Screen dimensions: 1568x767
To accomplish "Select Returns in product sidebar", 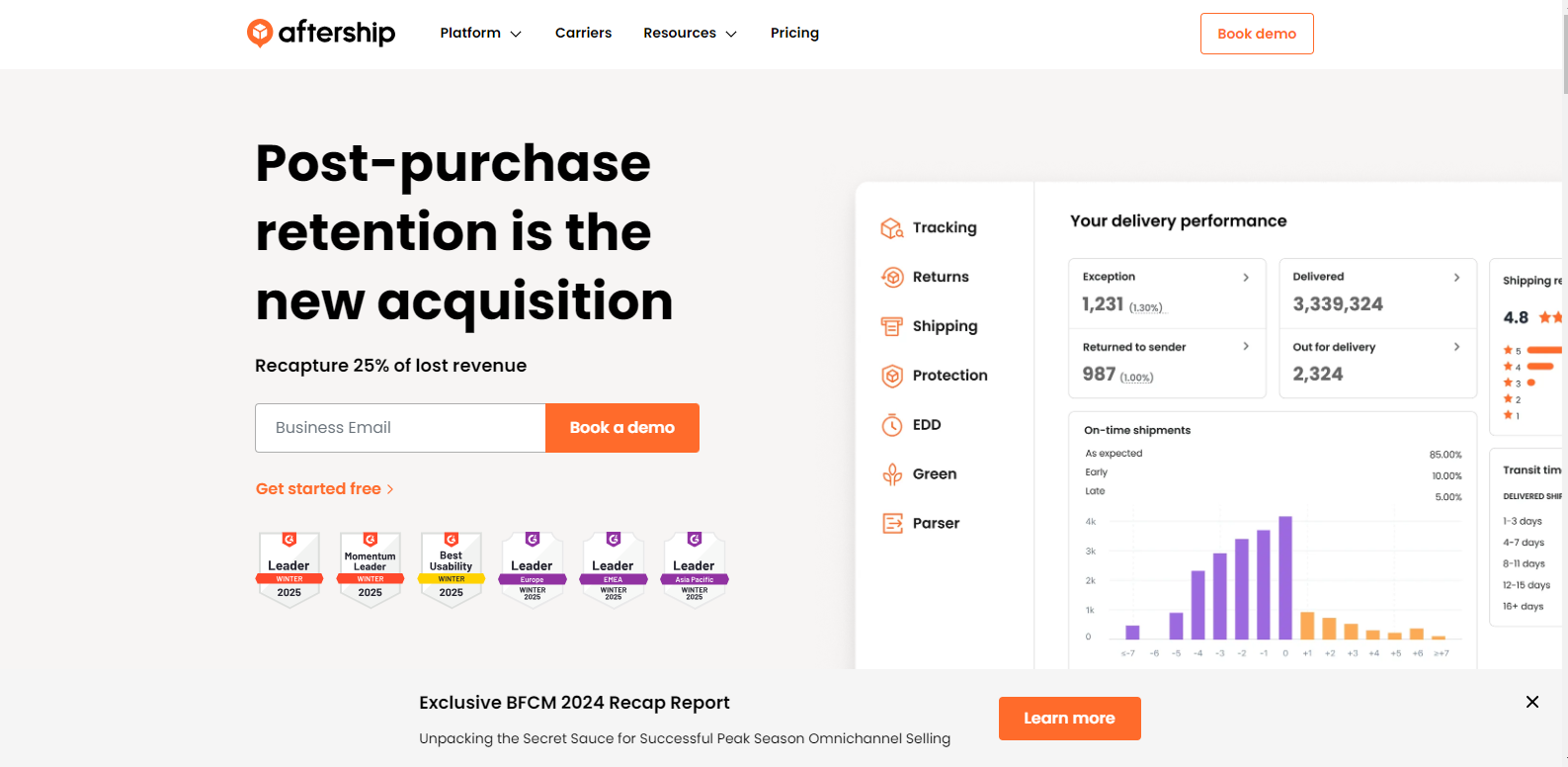I will (x=941, y=277).
